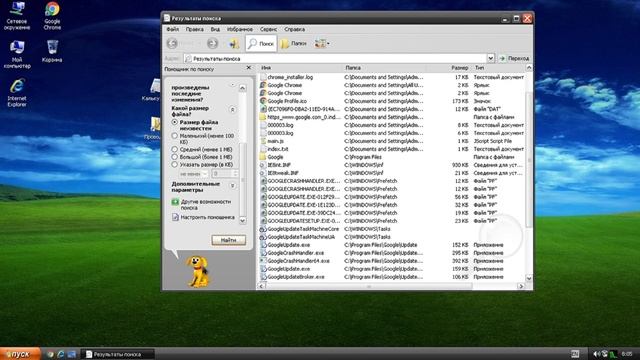Launch Internet Explorer desktop icon

(17, 86)
